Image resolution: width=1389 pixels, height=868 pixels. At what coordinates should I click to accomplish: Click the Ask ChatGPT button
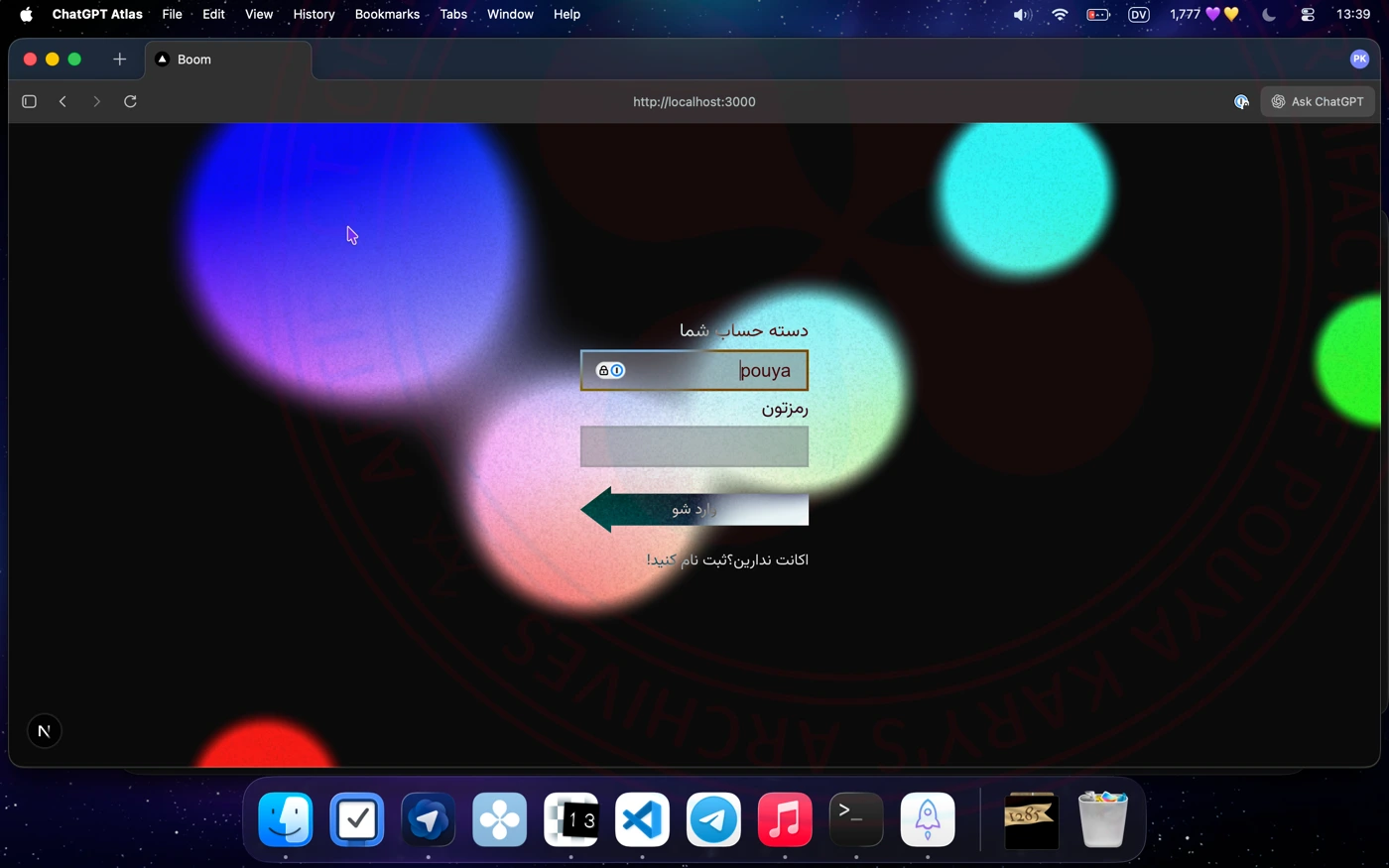[x=1318, y=101]
